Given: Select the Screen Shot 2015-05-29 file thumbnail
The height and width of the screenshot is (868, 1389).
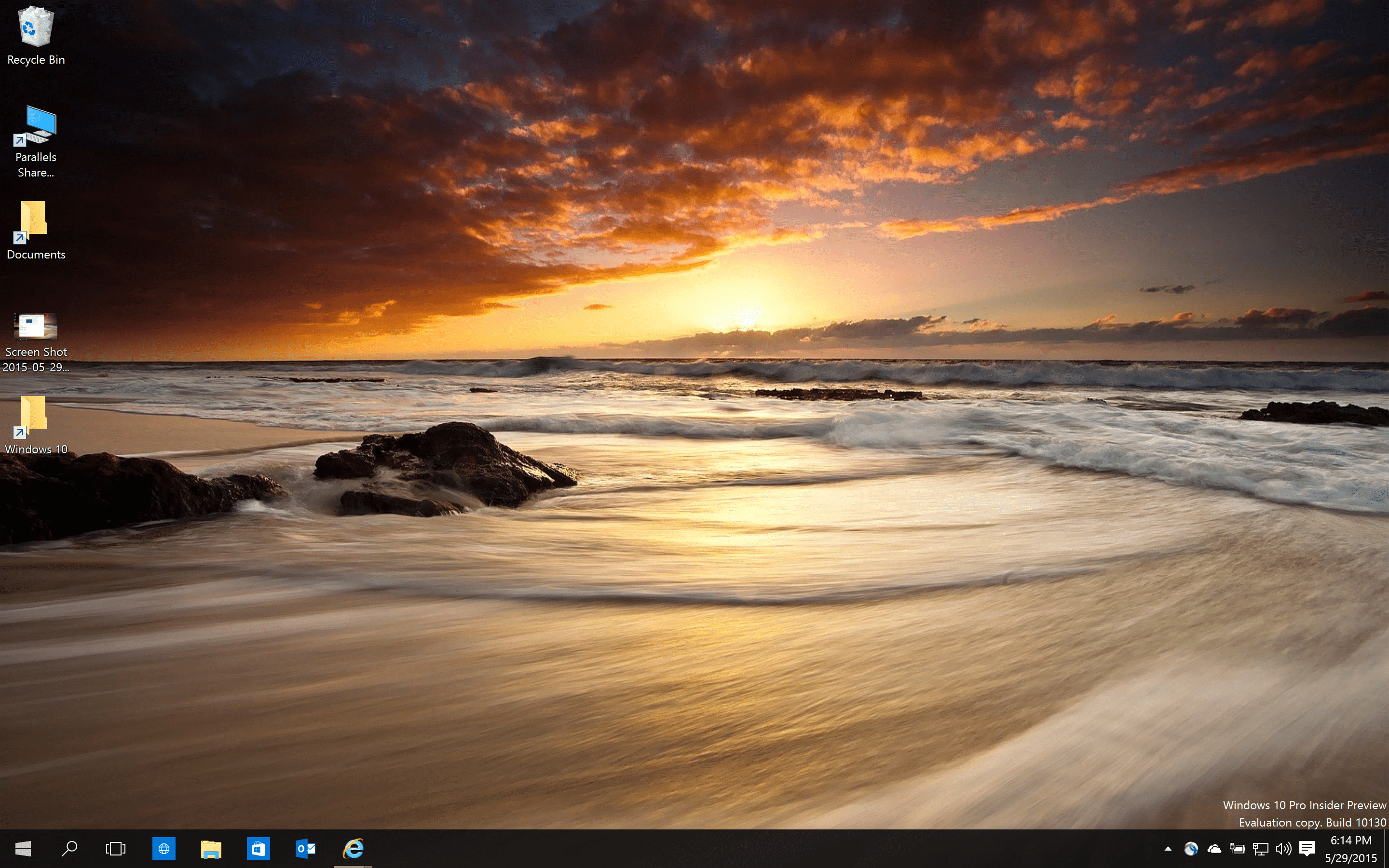Looking at the screenshot, I should [35, 326].
